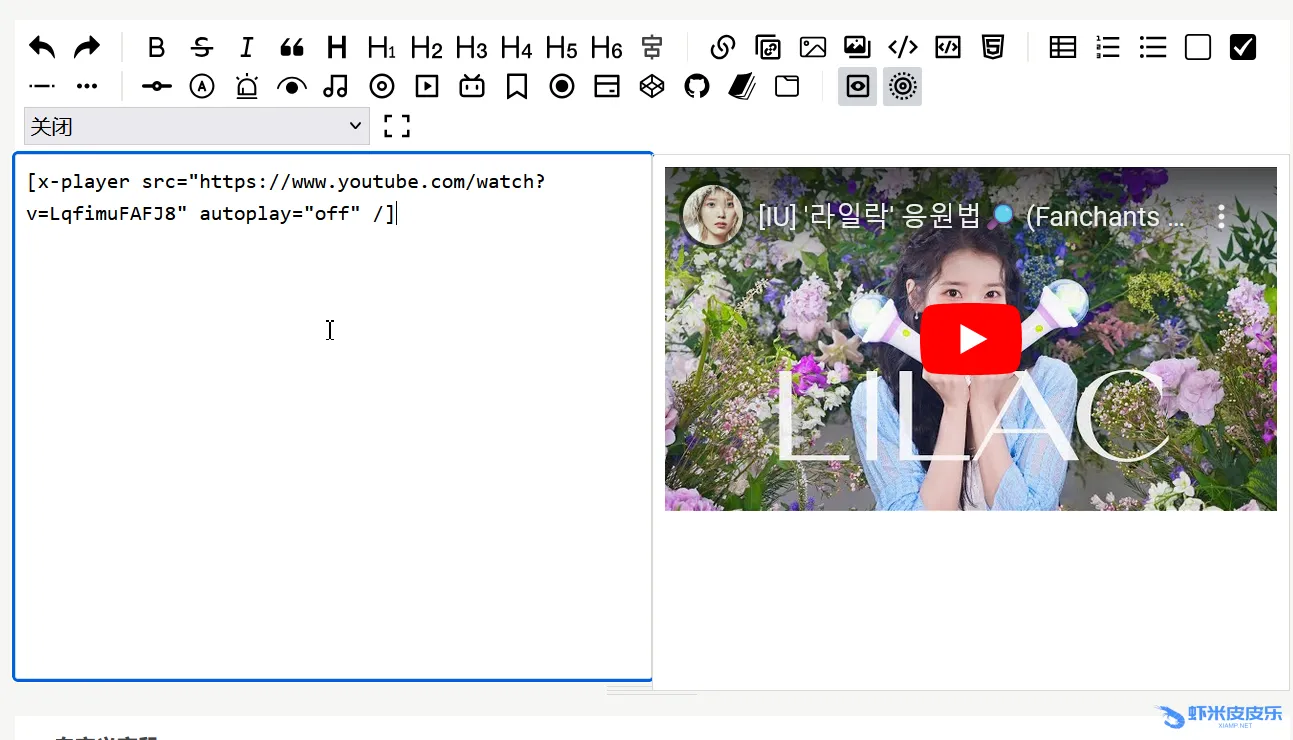Insert a checked checkbox item

[x=1242, y=47]
